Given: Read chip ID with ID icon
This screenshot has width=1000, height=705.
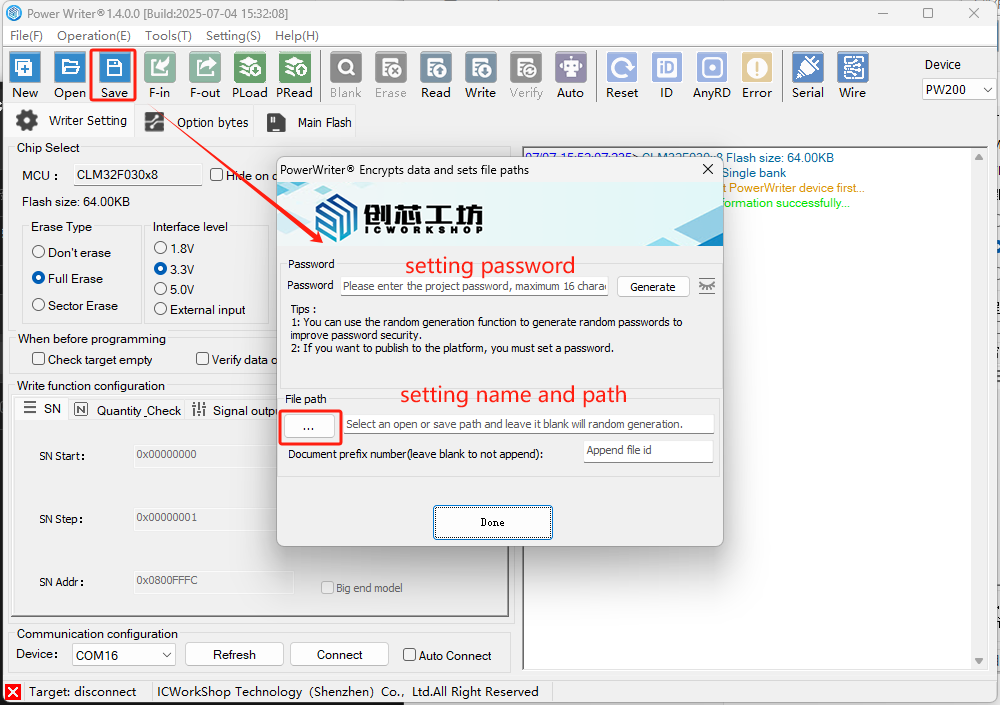Looking at the screenshot, I should (x=666, y=75).
